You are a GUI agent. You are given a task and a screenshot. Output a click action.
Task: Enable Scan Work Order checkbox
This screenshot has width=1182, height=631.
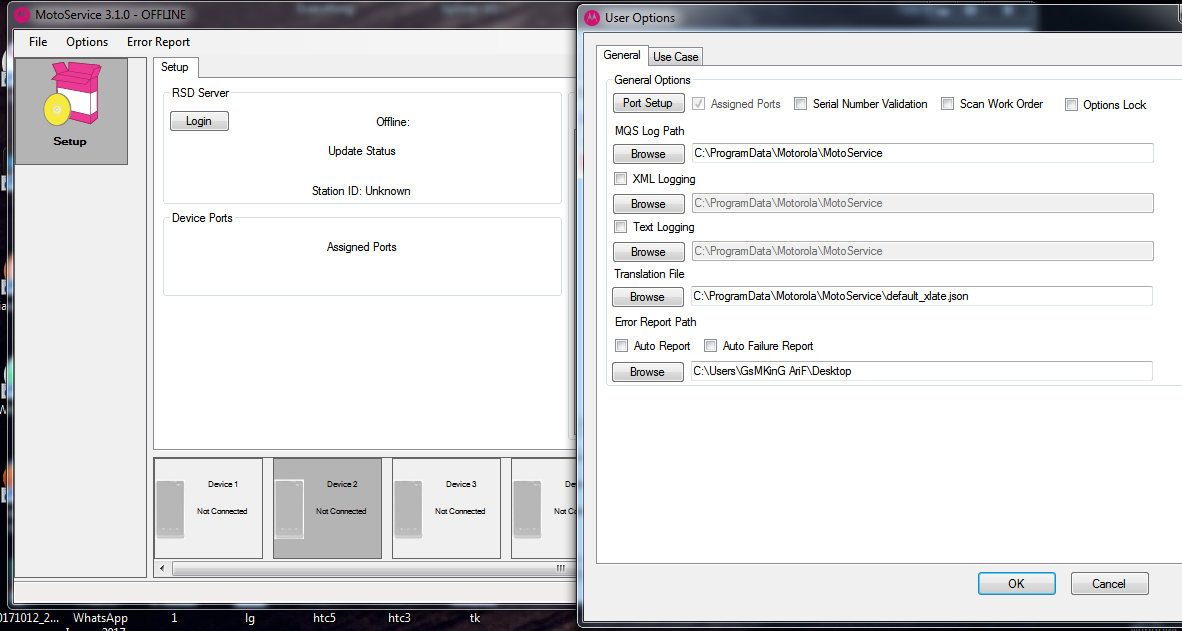[948, 104]
